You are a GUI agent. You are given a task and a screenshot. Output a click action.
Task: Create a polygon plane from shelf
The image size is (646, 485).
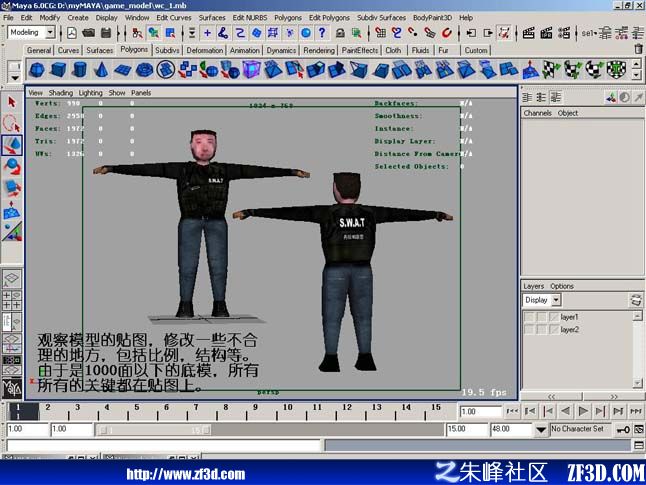tap(122, 70)
